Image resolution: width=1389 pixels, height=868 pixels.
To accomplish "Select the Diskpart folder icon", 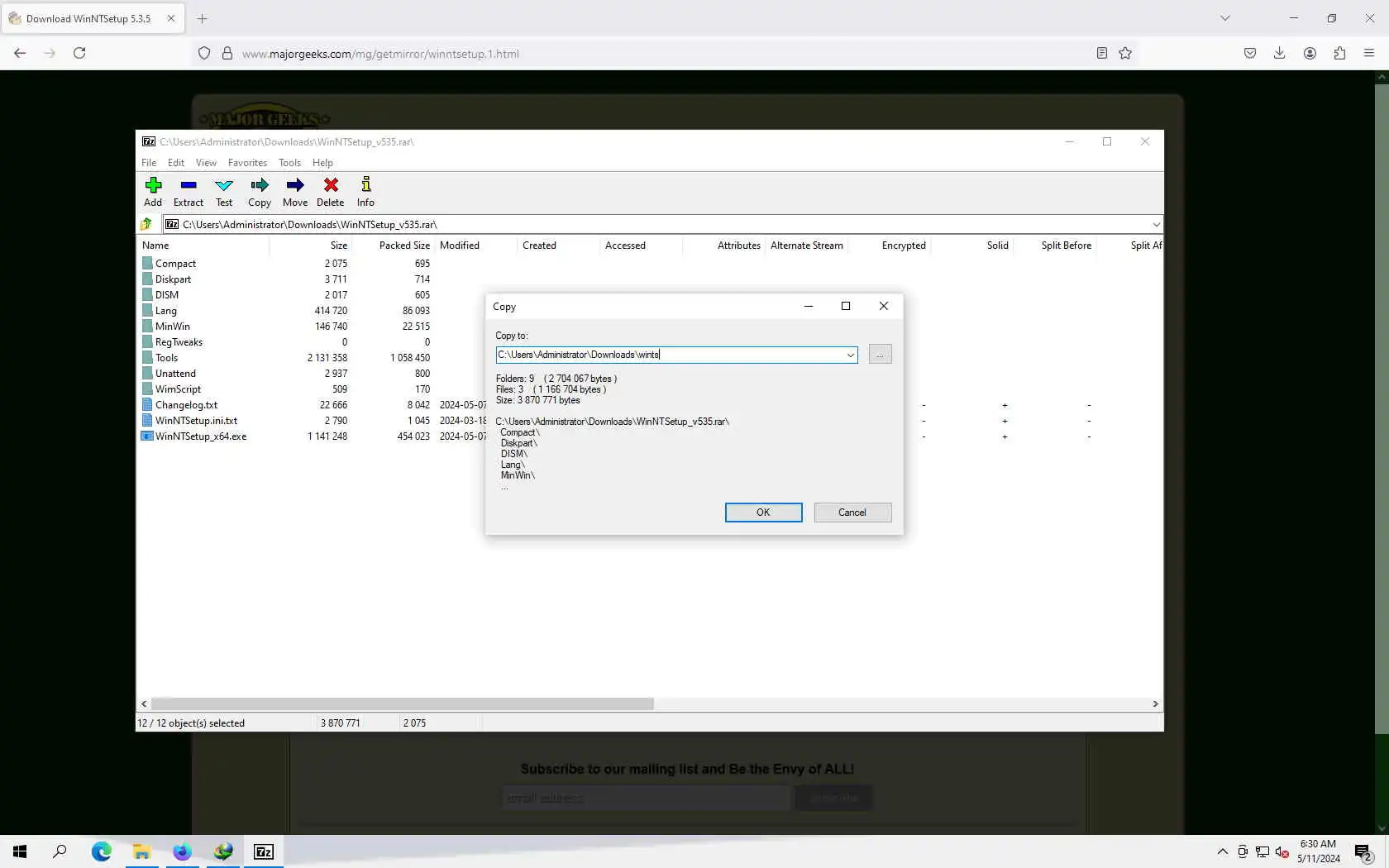I will pyautogui.click(x=147, y=279).
